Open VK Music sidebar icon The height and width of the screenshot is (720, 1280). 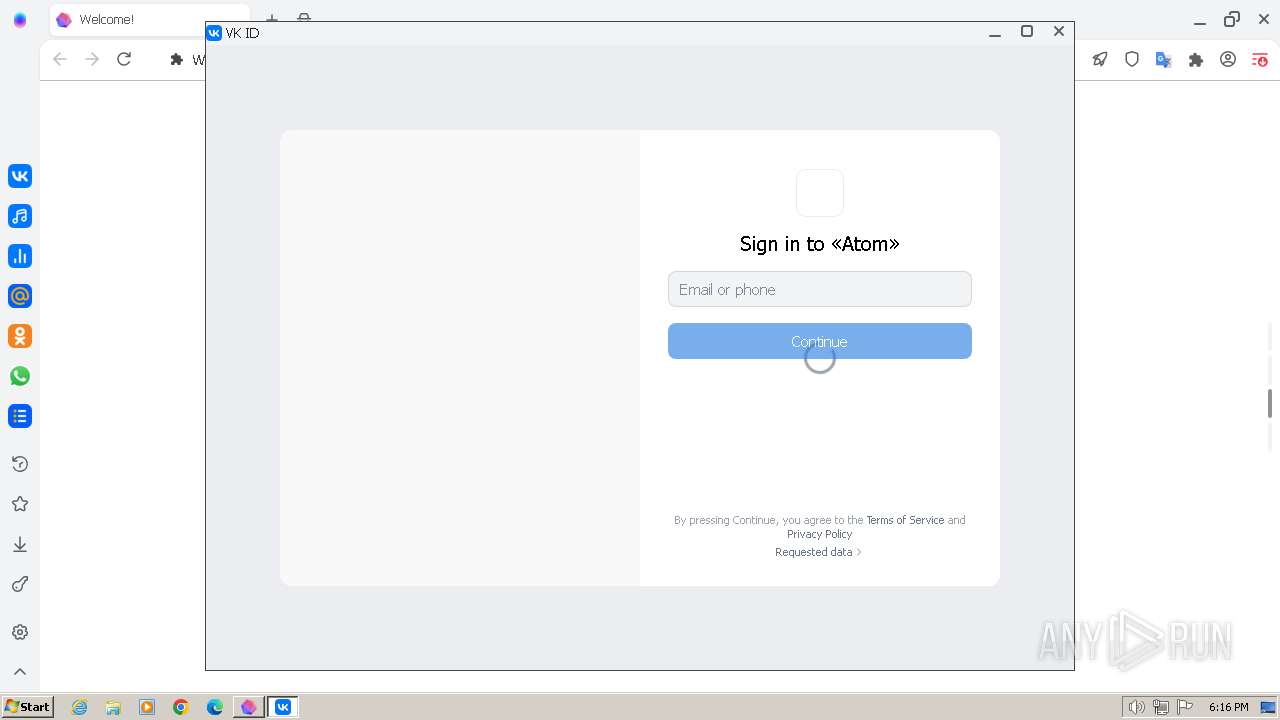pos(20,216)
